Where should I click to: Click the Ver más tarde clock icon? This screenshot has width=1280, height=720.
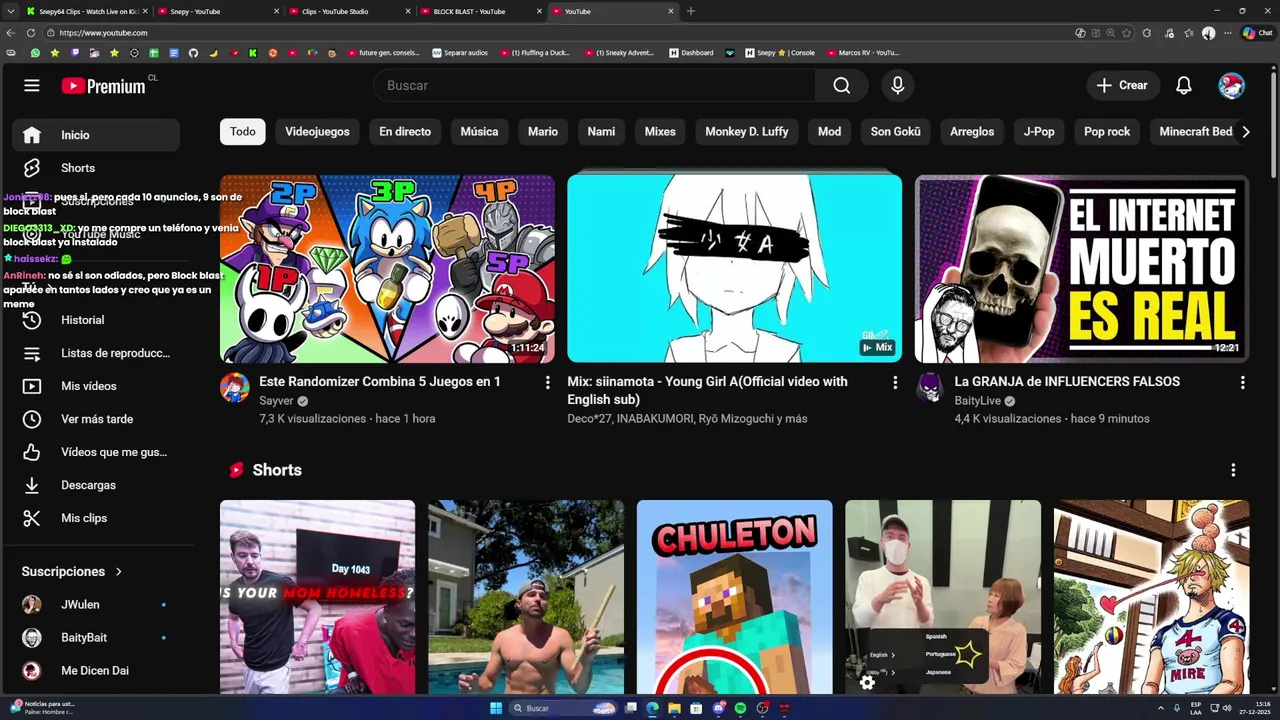[x=32, y=419]
